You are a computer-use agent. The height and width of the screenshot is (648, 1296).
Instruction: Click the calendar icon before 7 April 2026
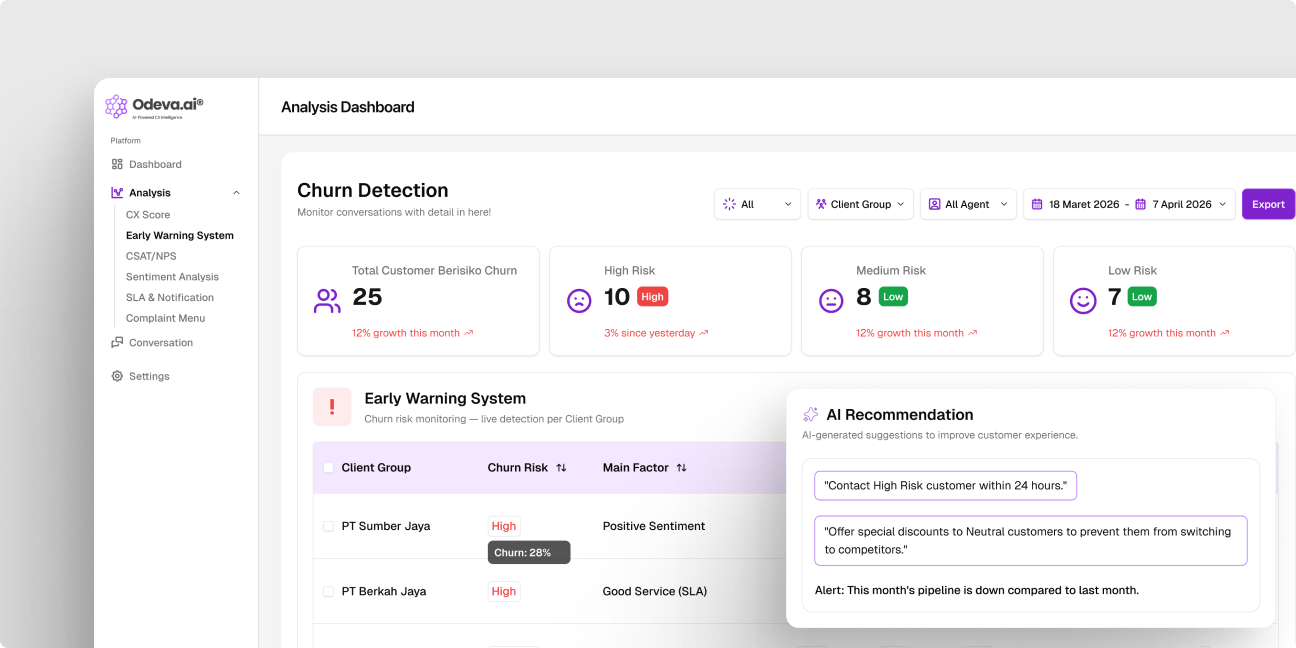coord(1141,204)
